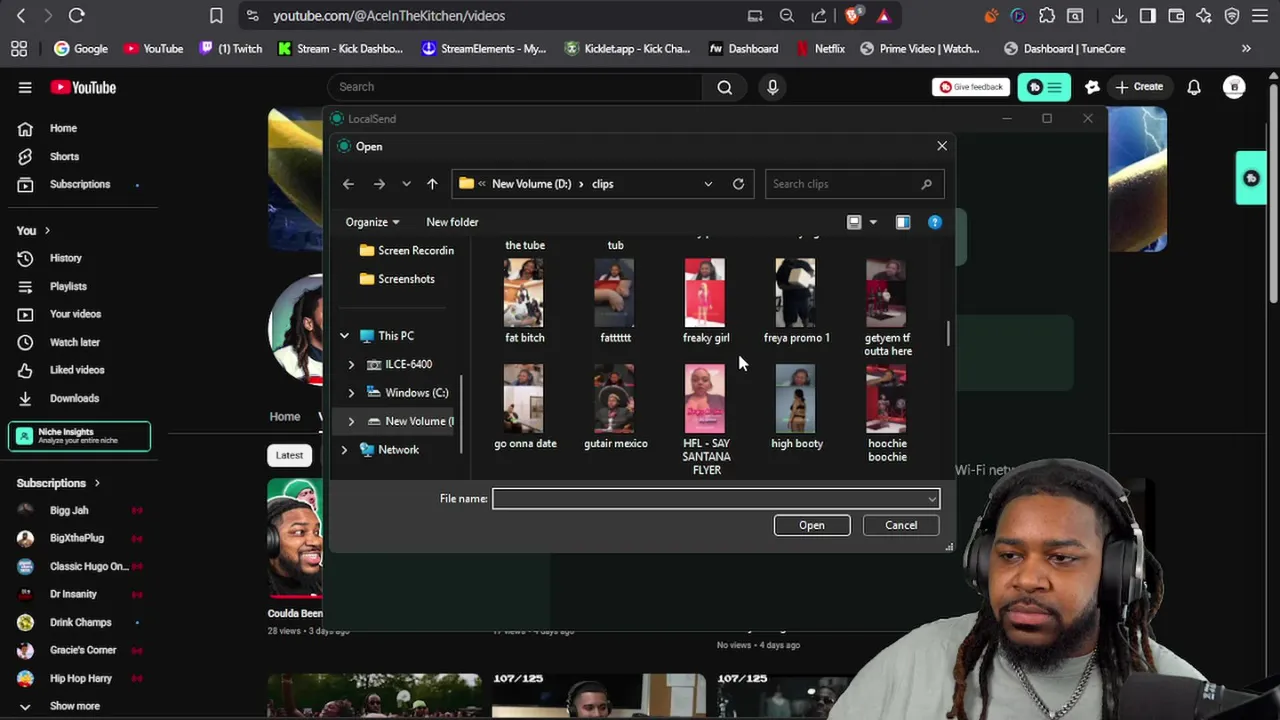Click the file list scrollbar
1280x720 pixels.
click(x=947, y=333)
